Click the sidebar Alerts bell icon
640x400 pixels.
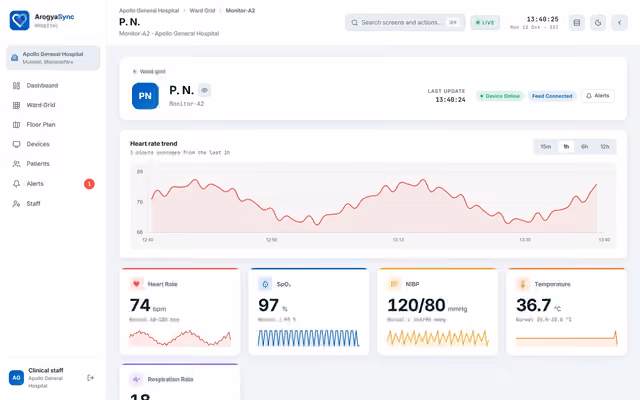(x=16, y=184)
